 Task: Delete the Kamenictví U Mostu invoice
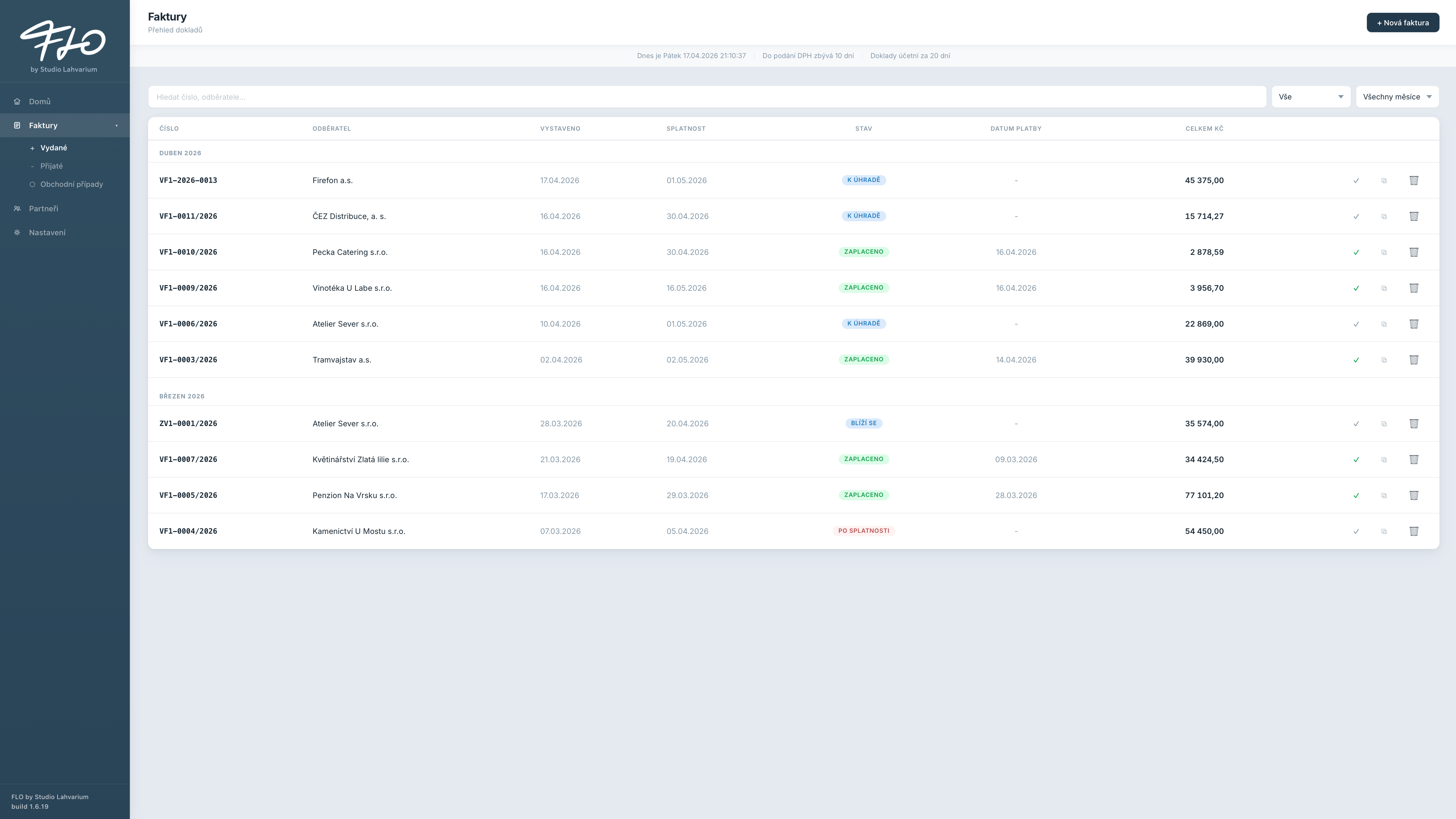[1414, 531]
